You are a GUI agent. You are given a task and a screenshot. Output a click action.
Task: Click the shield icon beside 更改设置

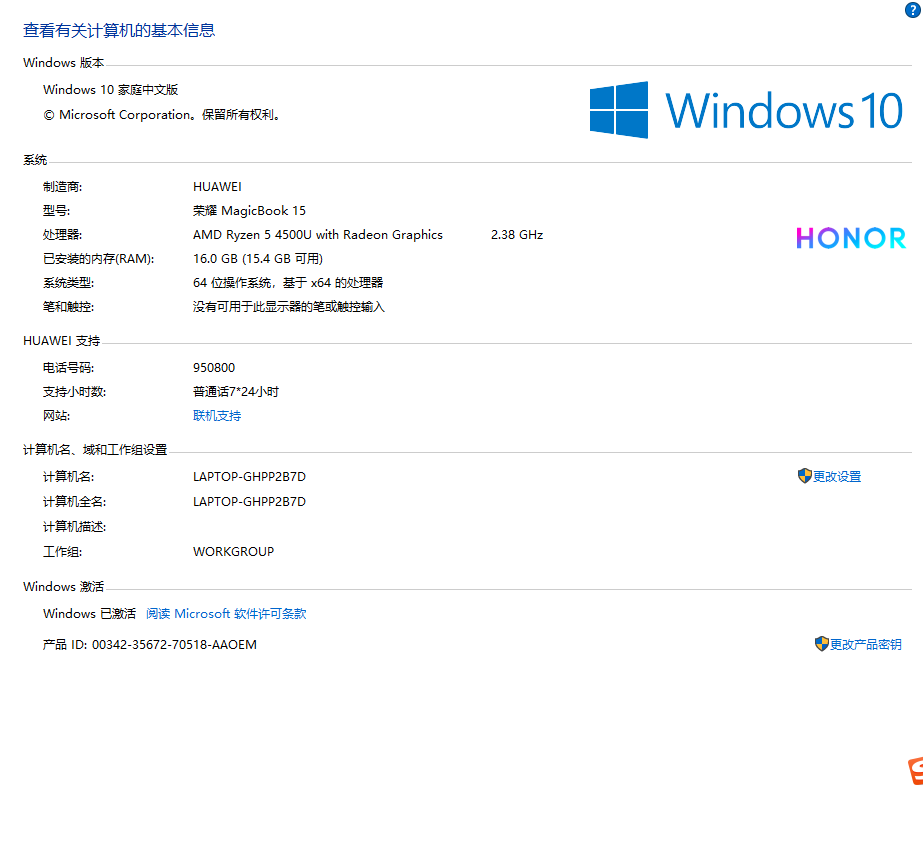(x=805, y=476)
